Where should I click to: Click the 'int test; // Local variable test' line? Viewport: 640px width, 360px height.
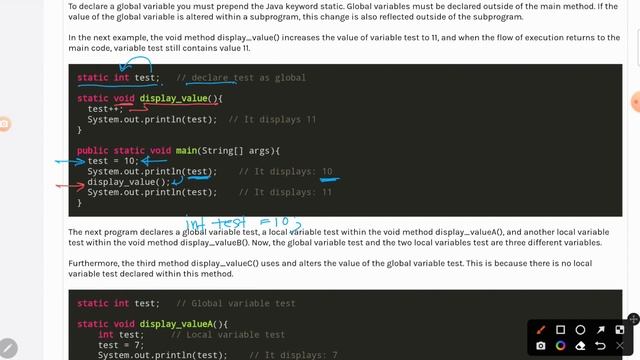click(x=191, y=335)
